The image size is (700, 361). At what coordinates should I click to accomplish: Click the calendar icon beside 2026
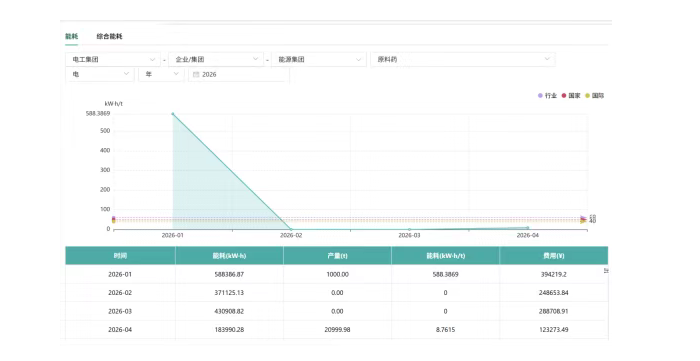point(196,75)
